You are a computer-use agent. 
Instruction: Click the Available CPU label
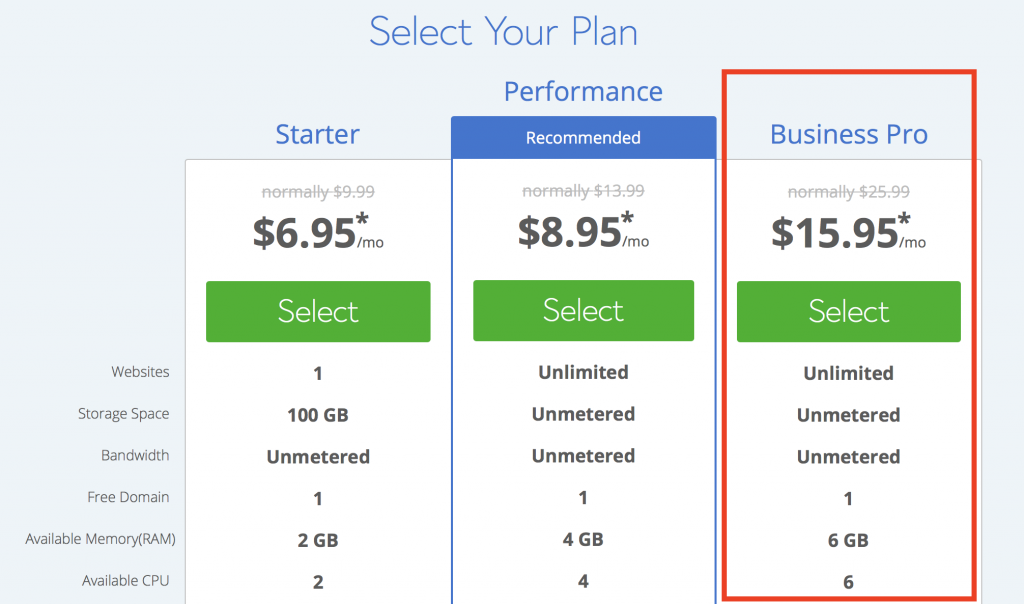point(125,580)
